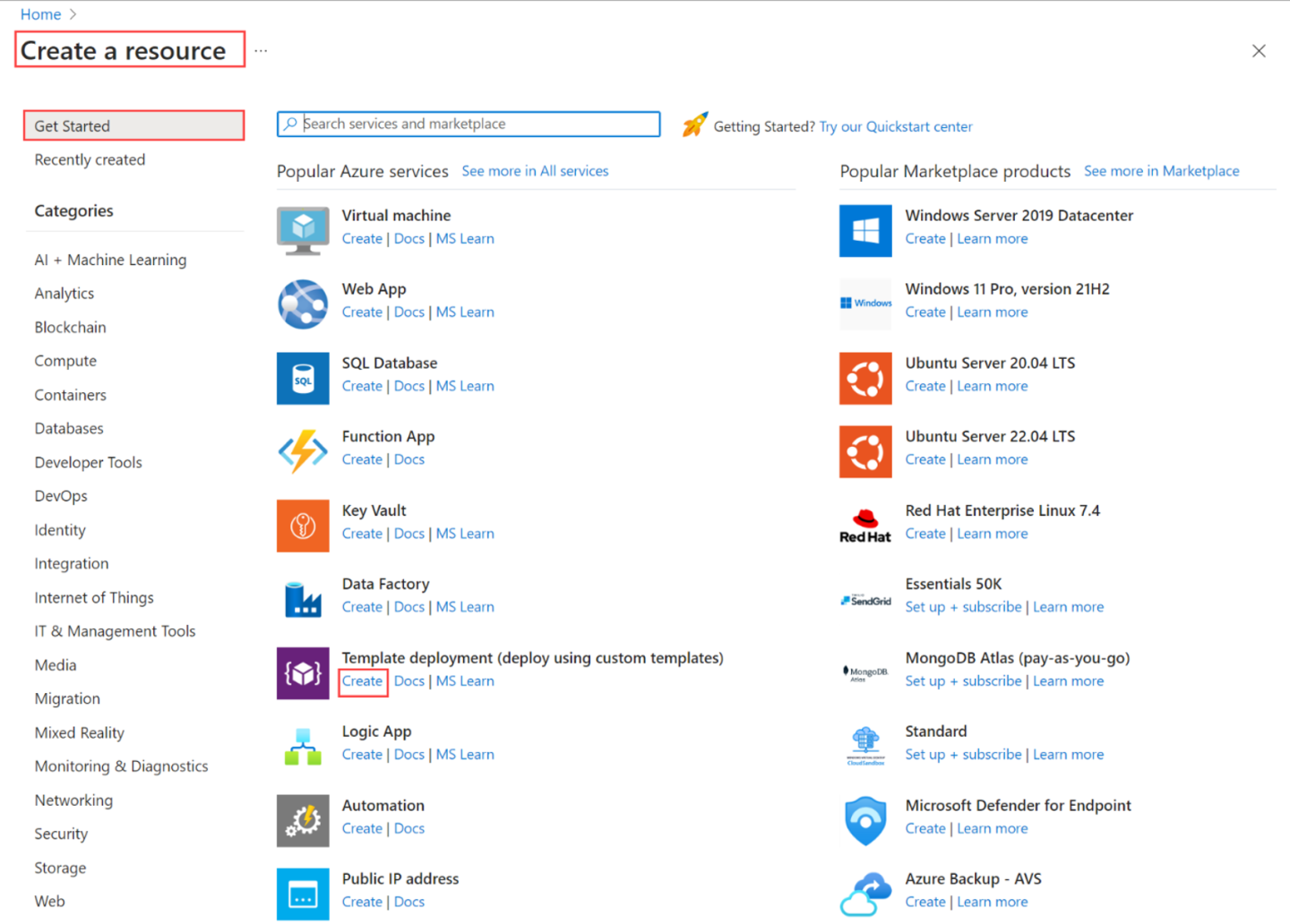
Task: Choose the AI + Machine Learning category
Action: click(x=110, y=260)
